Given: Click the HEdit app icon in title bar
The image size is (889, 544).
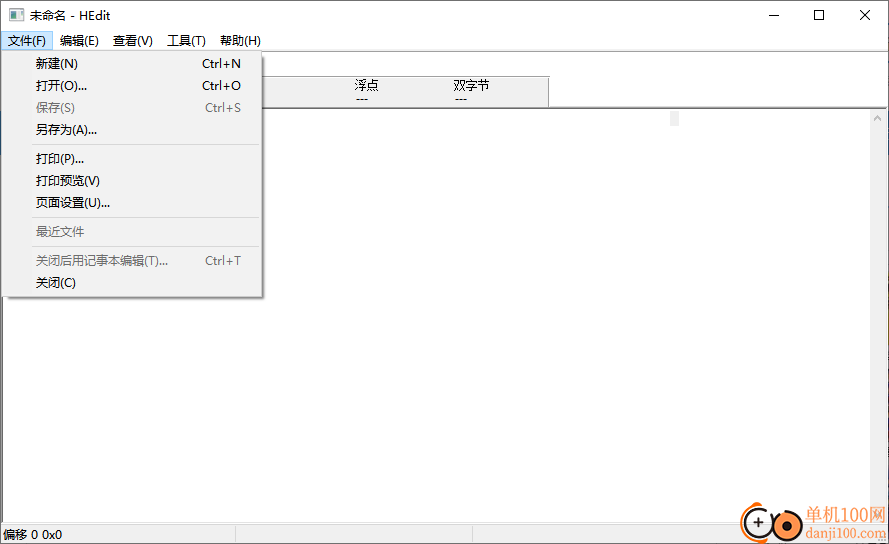Looking at the screenshot, I should [x=16, y=15].
